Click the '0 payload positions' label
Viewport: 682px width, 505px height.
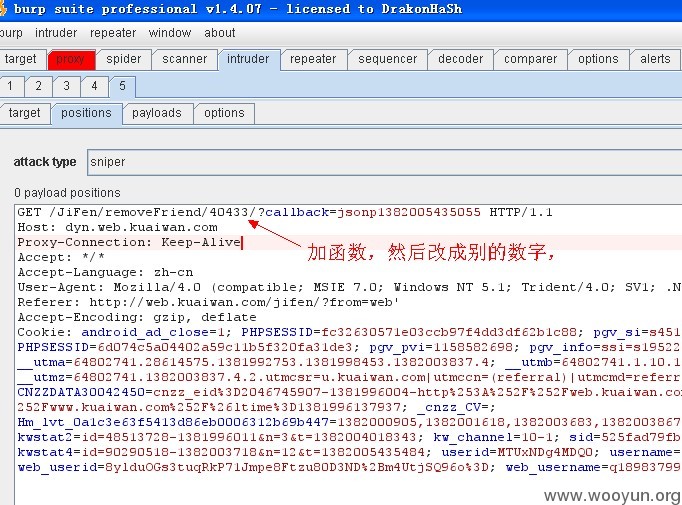[67, 193]
